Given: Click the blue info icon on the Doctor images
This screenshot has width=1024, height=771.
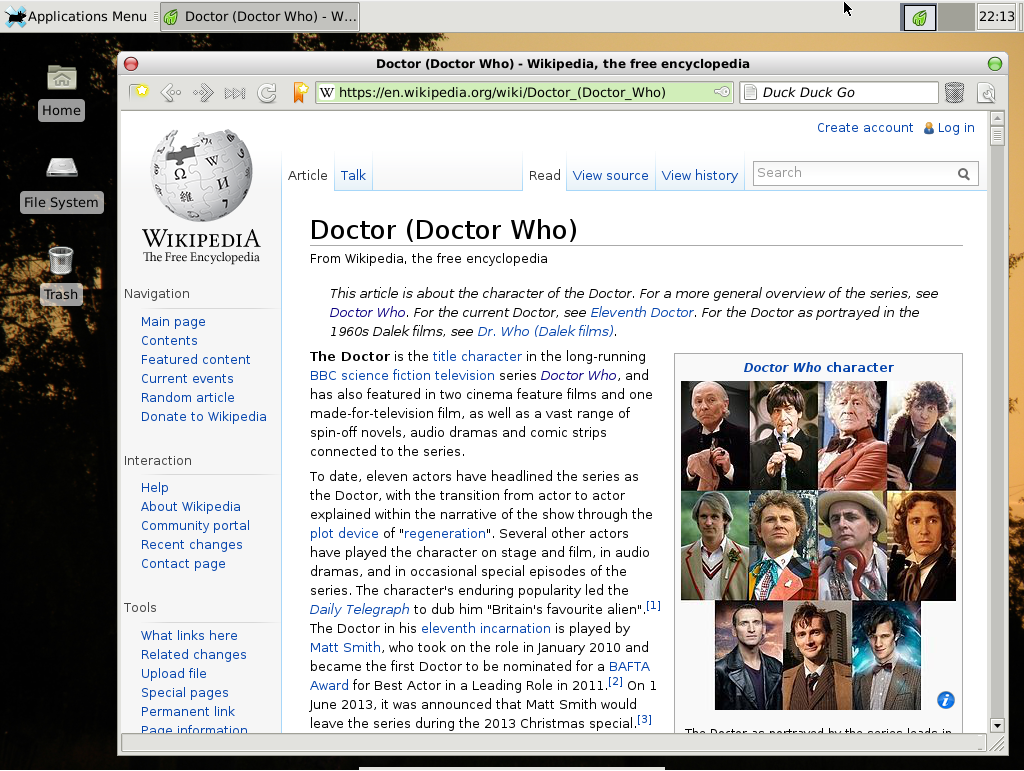Looking at the screenshot, I should pyautogui.click(x=945, y=700).
